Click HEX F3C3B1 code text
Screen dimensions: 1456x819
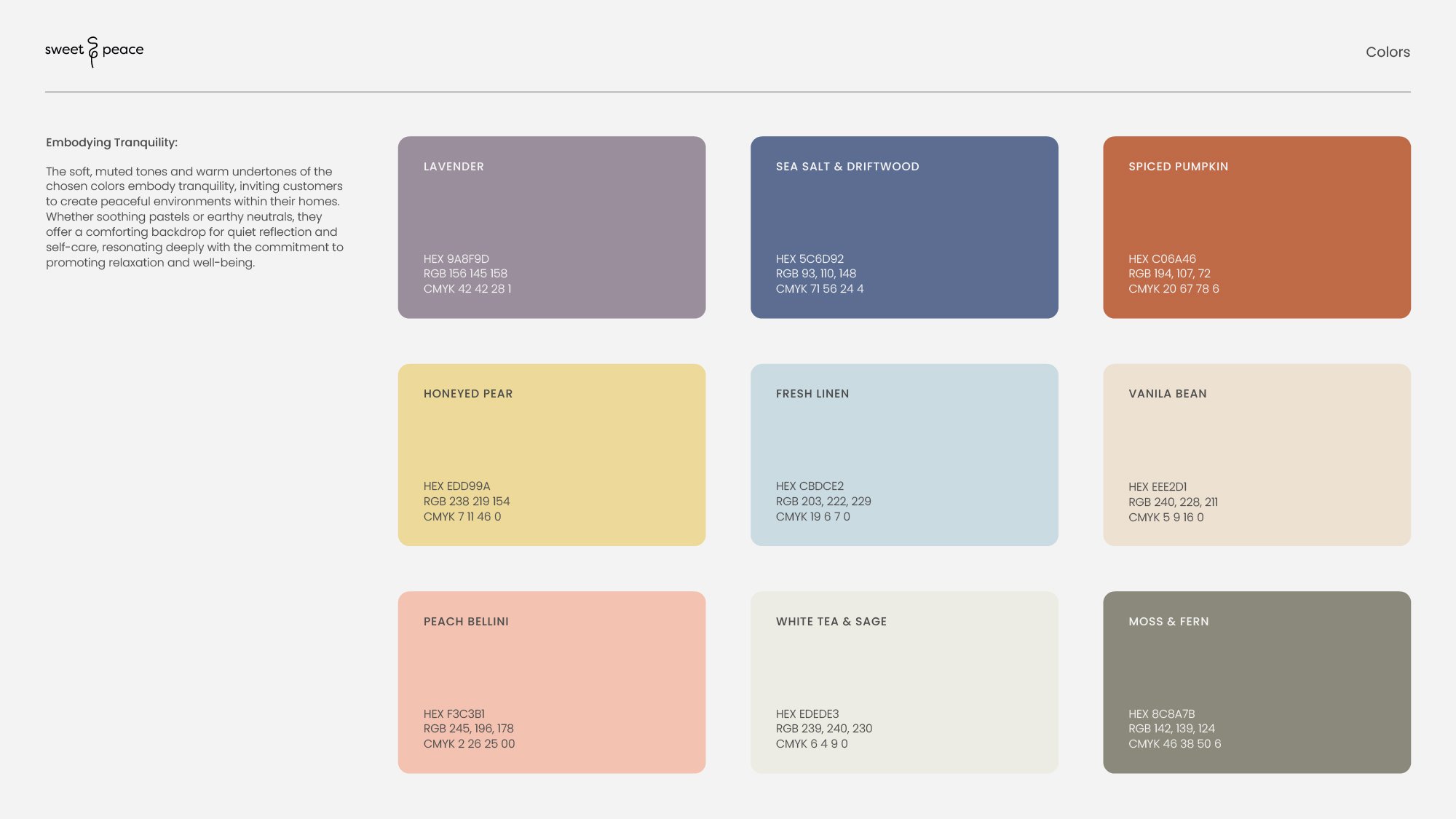454,714
